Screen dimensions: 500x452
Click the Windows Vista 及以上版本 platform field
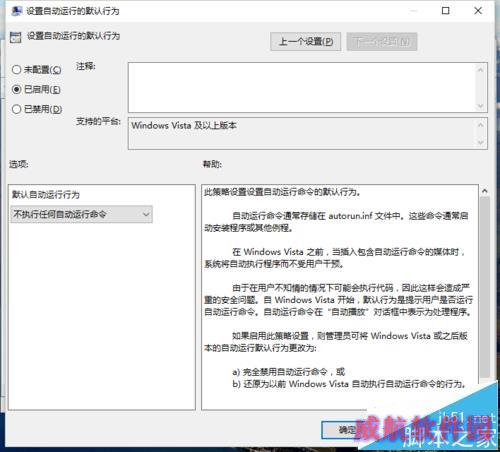pyautogui.click(x=302, y=133)
